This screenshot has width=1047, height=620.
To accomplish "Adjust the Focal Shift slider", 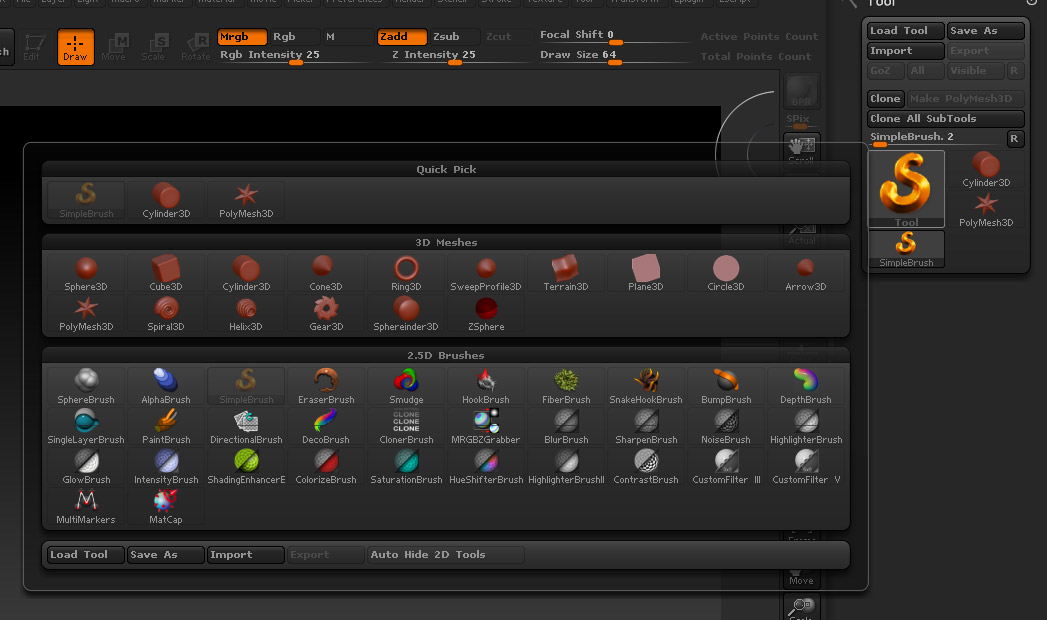I will pyautogui.click(x=614, y=35).
